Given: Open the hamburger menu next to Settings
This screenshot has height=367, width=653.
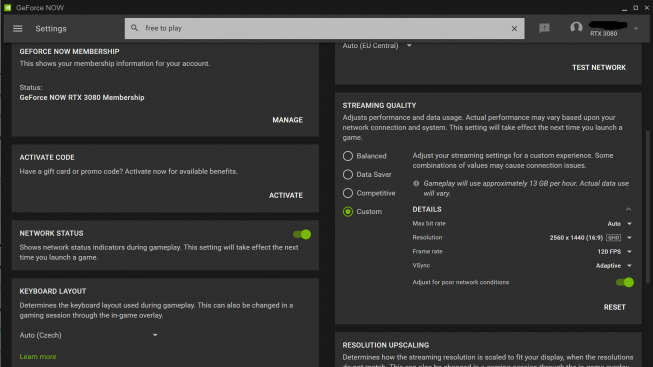Looking at the screenshot, I should coord(17,28).
